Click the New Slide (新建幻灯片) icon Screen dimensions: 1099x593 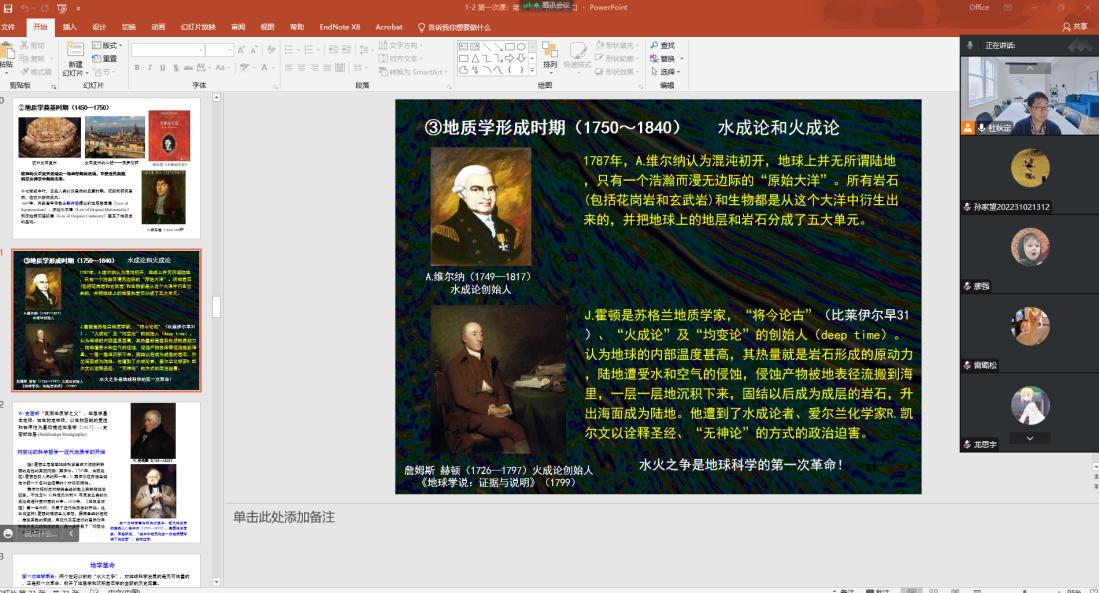tap(75, 51)
